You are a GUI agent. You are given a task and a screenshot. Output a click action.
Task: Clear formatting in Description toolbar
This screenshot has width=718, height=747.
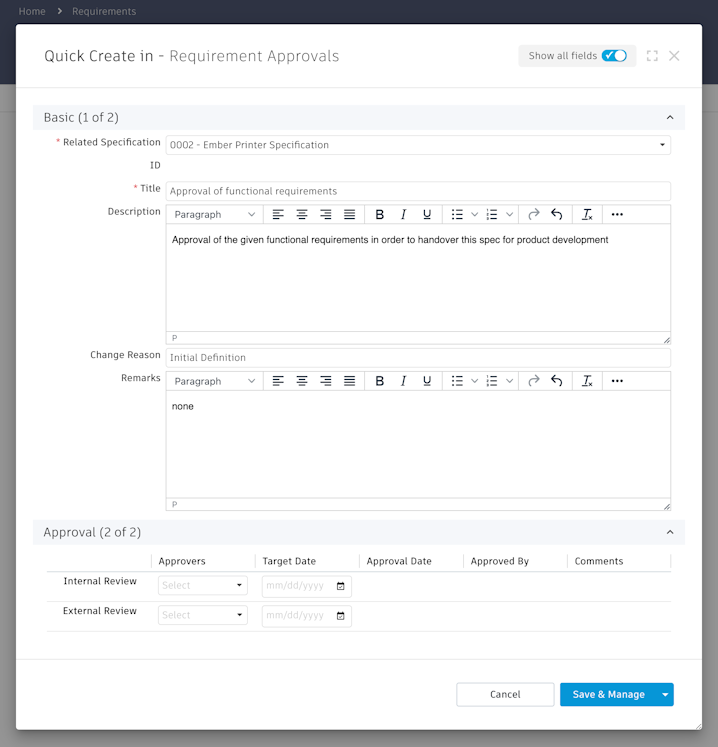pyautogui.click(x=587, y=215)
